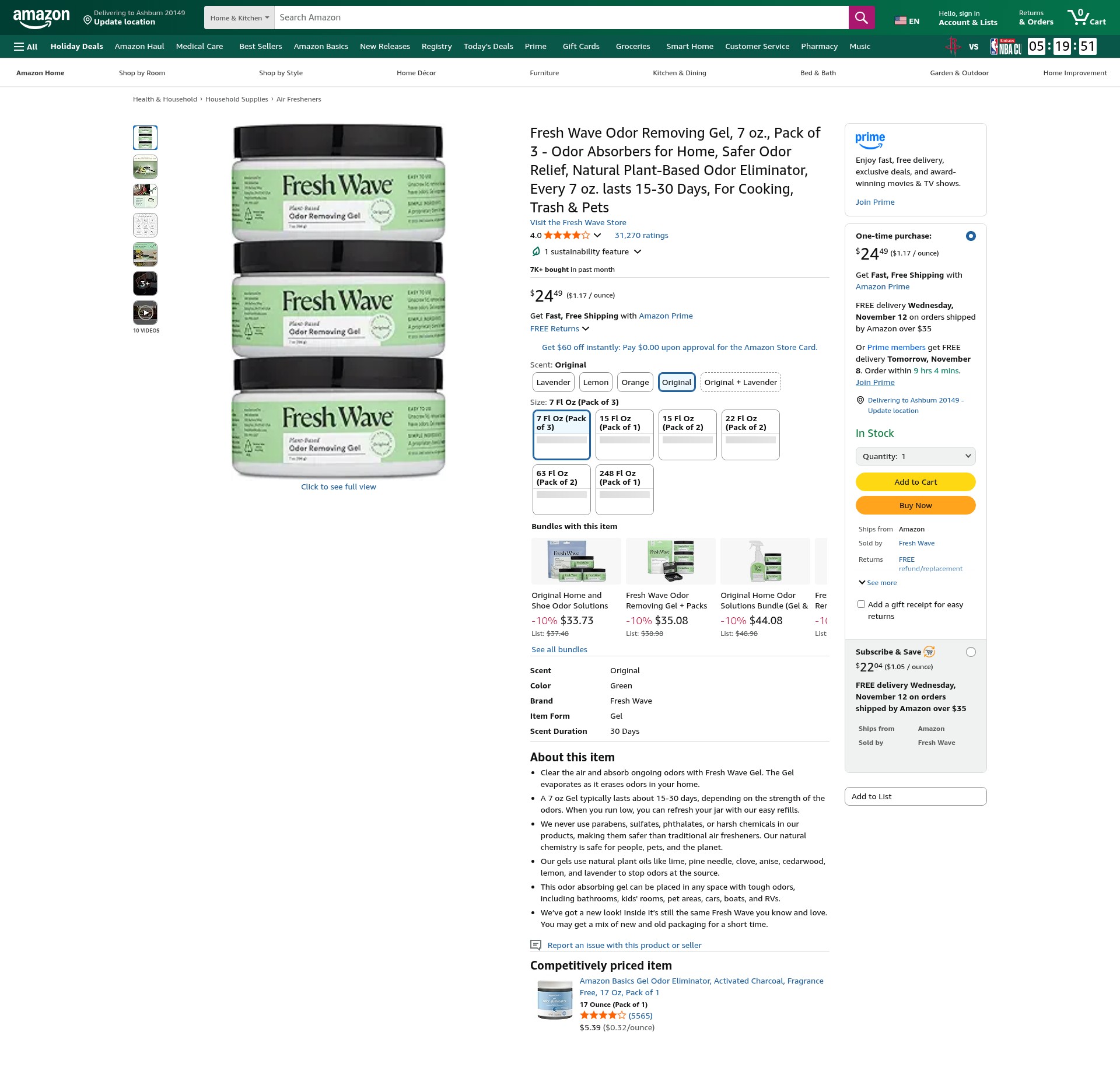
Task: Click the delivery location pin in buy box
Action: click(860, 400)
